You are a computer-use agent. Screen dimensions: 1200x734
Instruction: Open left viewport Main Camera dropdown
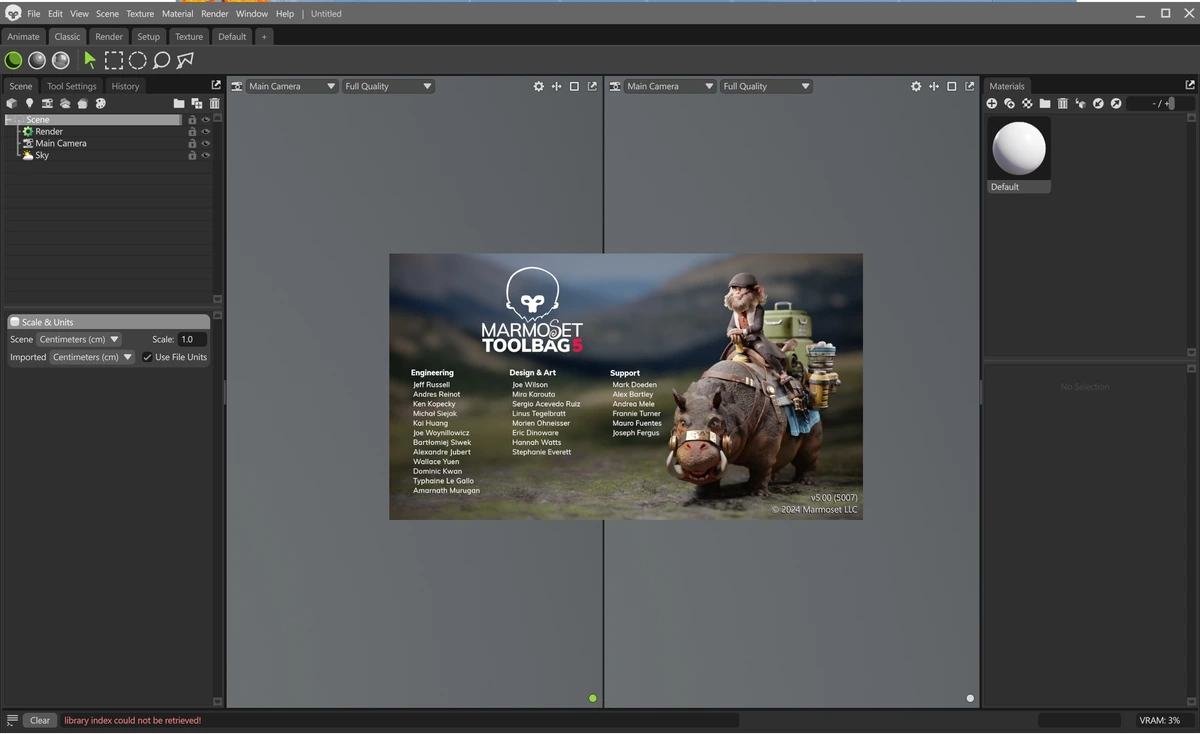click(x=291, y=86)
